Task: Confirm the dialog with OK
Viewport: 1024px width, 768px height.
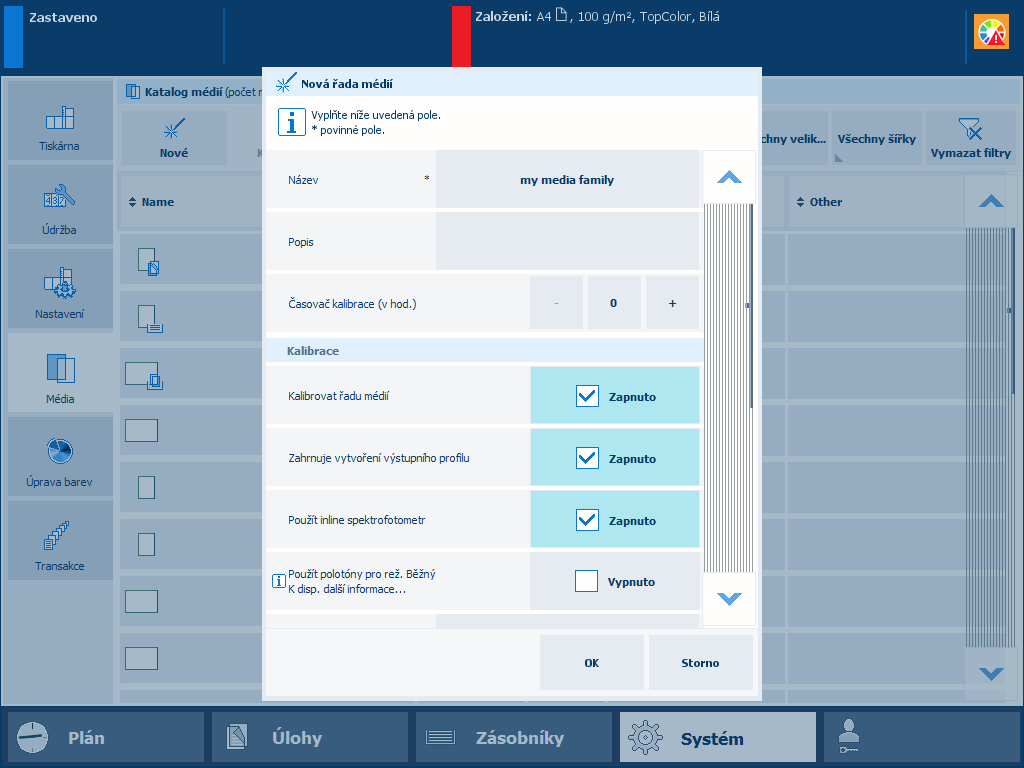Action: (x=592, y=663)
